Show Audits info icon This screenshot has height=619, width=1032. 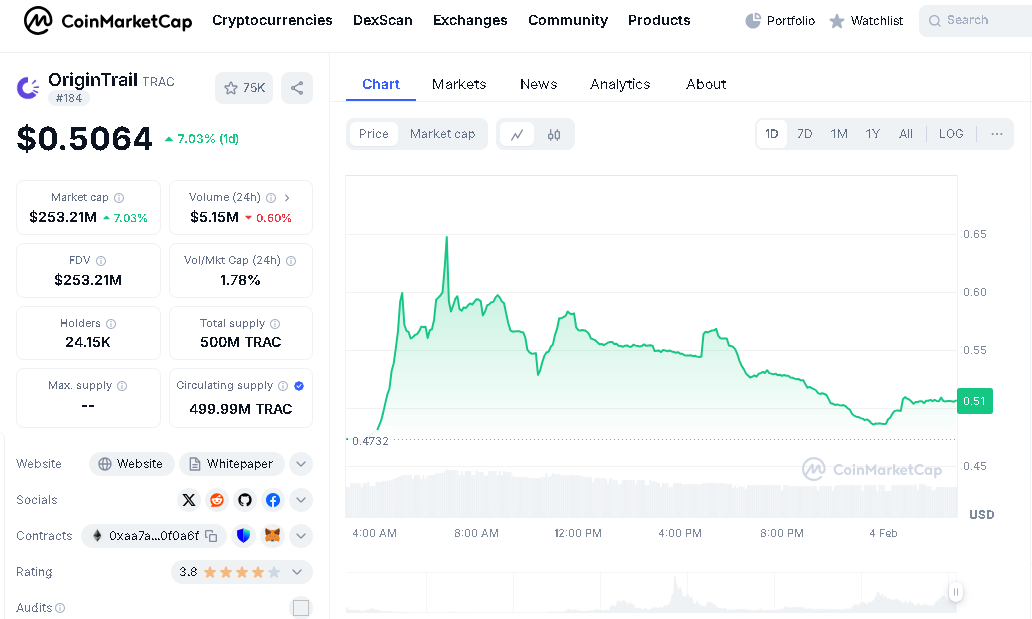[60, 608]
